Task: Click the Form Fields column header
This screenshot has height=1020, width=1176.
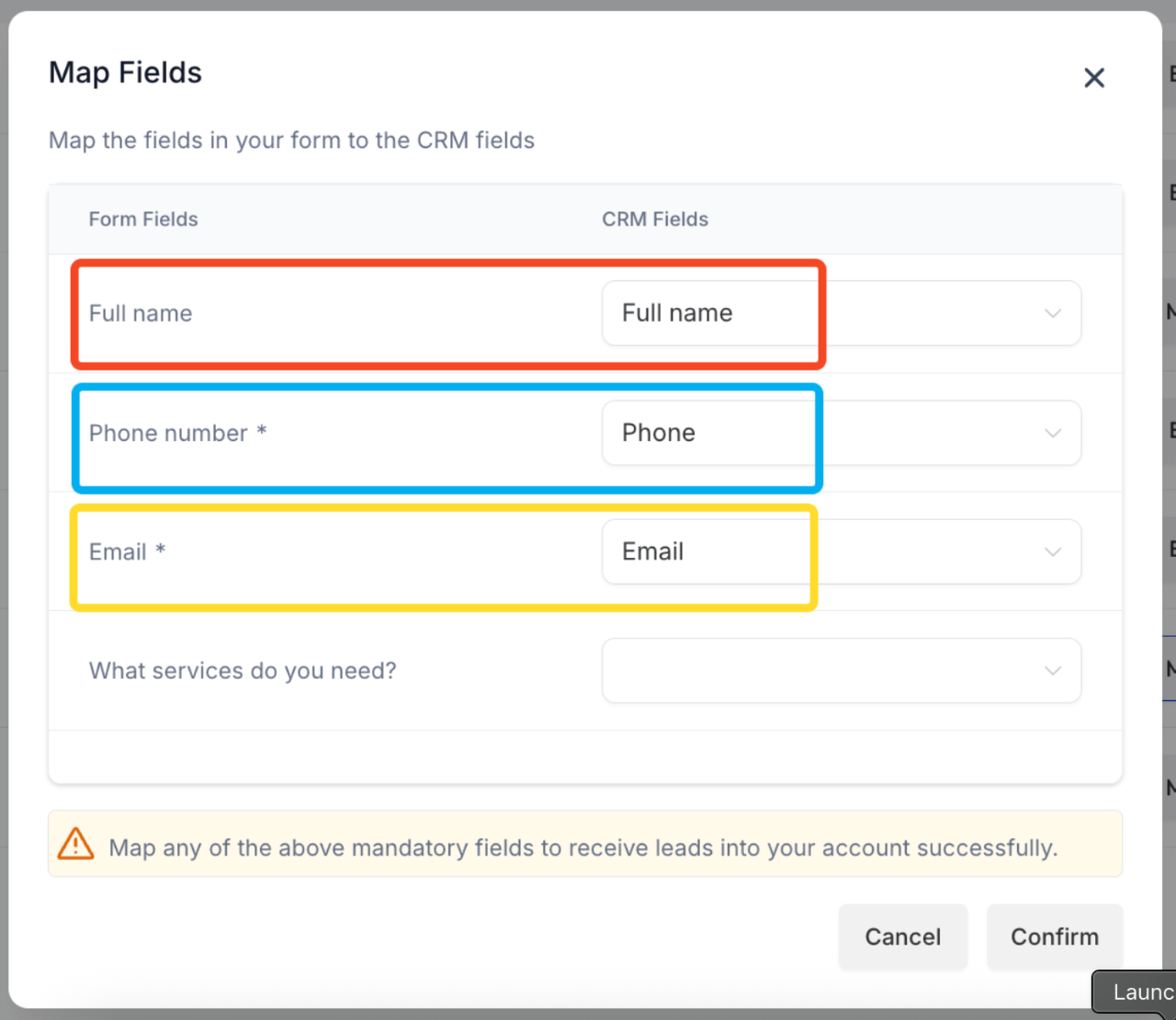Action: tap(143, 220)
